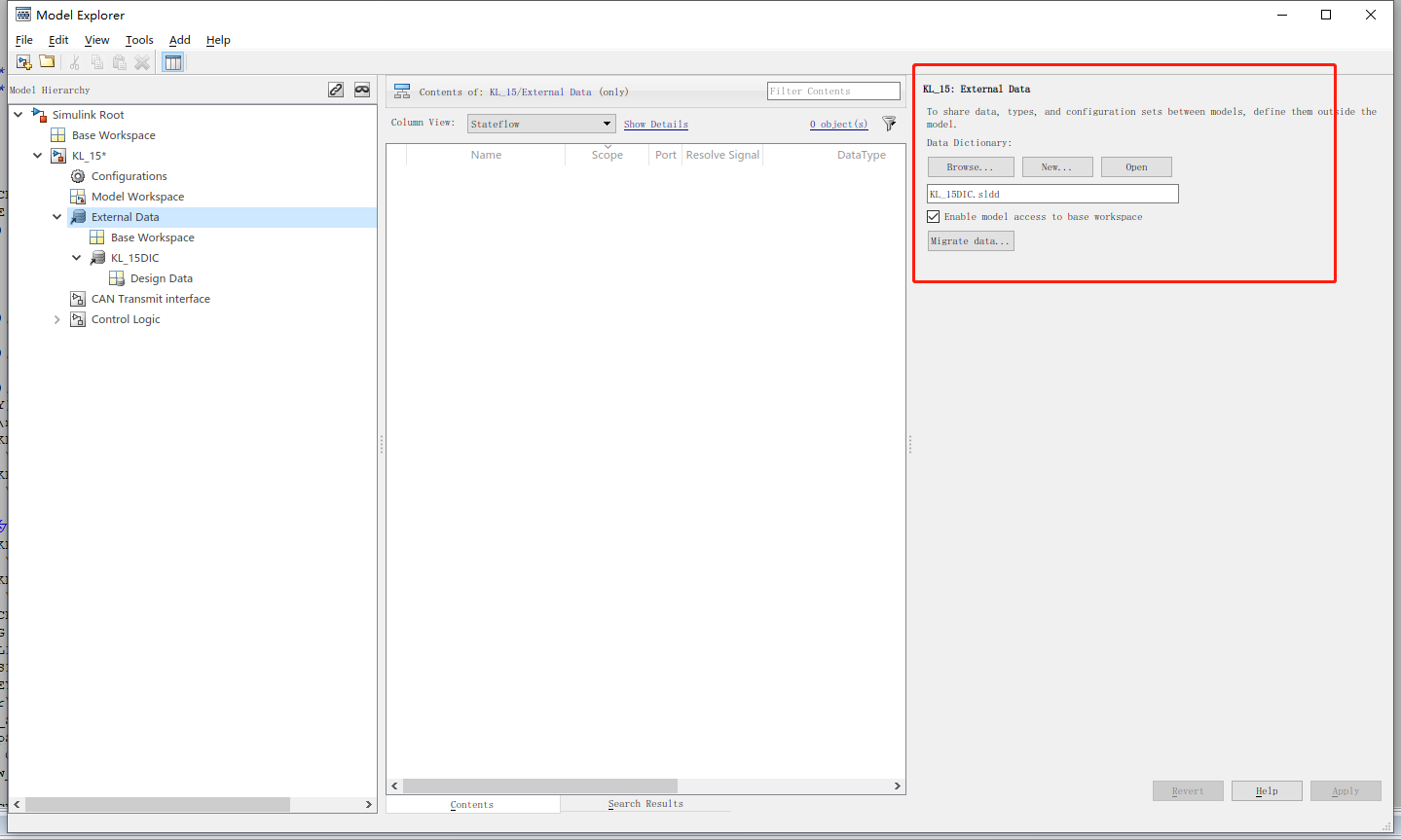The height and width of the screenshot is (840, 1401).
Task: Click the KL_15DIC.sldd dictionary name field
Action: tap(1052, 194)
